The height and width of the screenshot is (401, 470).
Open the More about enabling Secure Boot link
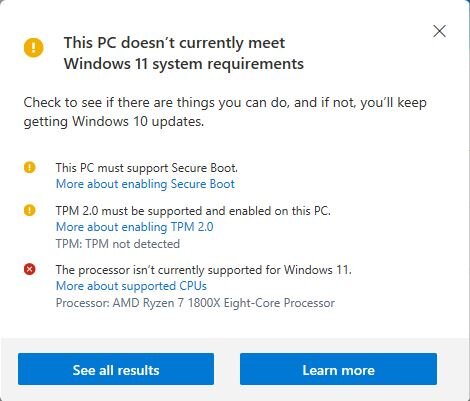click(145, 184)
